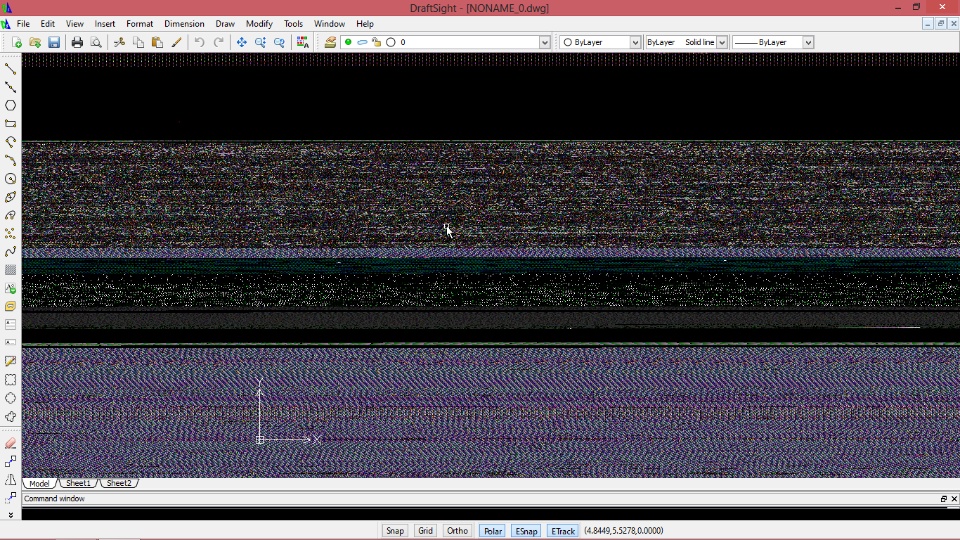Viewport: 960px width, 540px height.
Task: Open the Tools menu
Action: pyautogui.click(x=293, y=24)
